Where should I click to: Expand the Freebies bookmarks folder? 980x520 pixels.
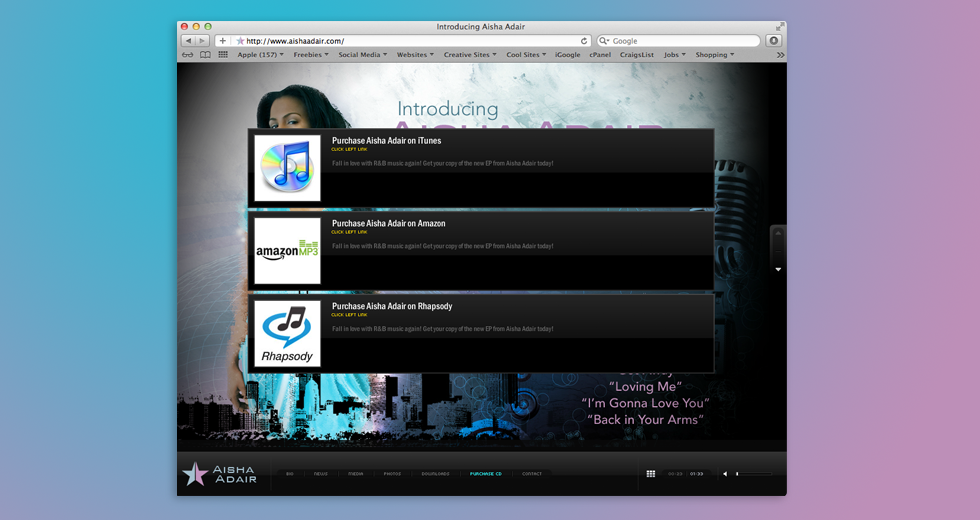311,55
